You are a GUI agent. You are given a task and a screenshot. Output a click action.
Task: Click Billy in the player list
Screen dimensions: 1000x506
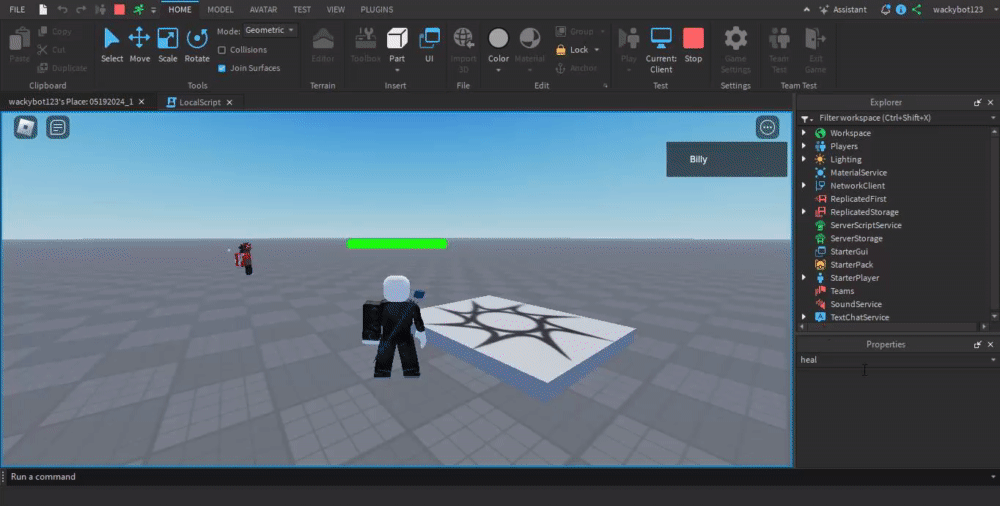[x=726, y=160]
